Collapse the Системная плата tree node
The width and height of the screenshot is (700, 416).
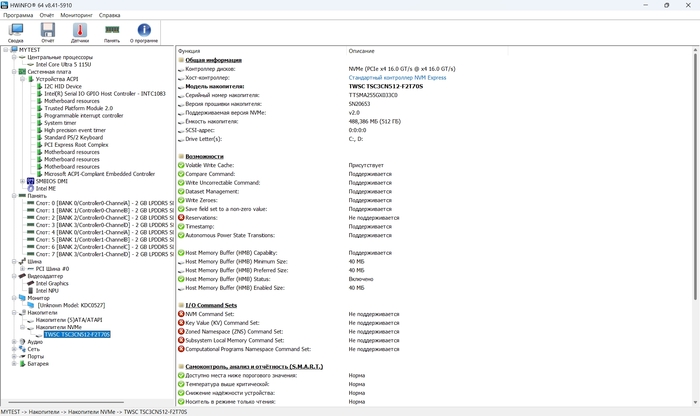point(14,72)
